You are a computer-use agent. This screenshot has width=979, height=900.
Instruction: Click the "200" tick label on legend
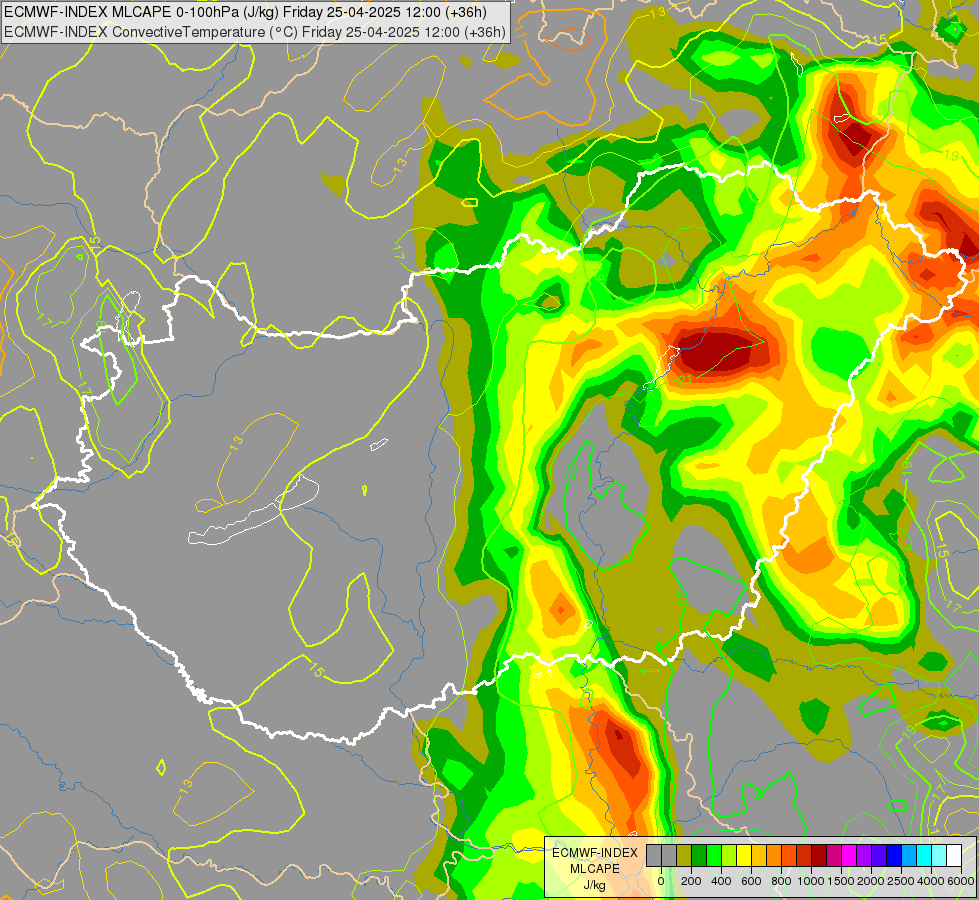coord(691,881)
